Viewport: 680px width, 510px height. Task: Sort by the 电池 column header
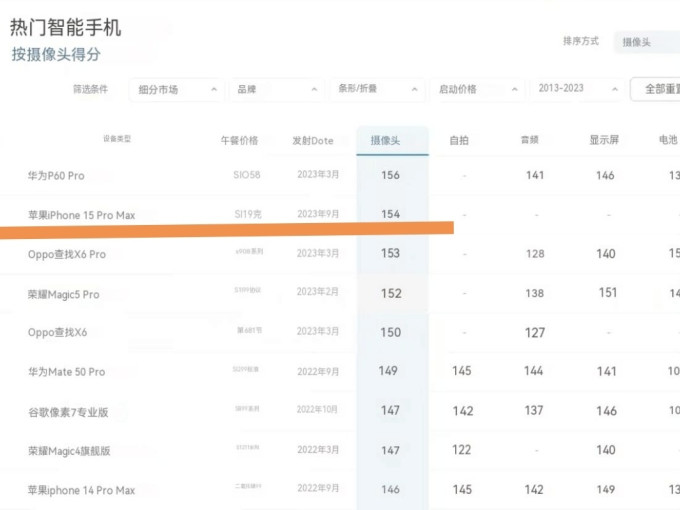tap(668, 140)
